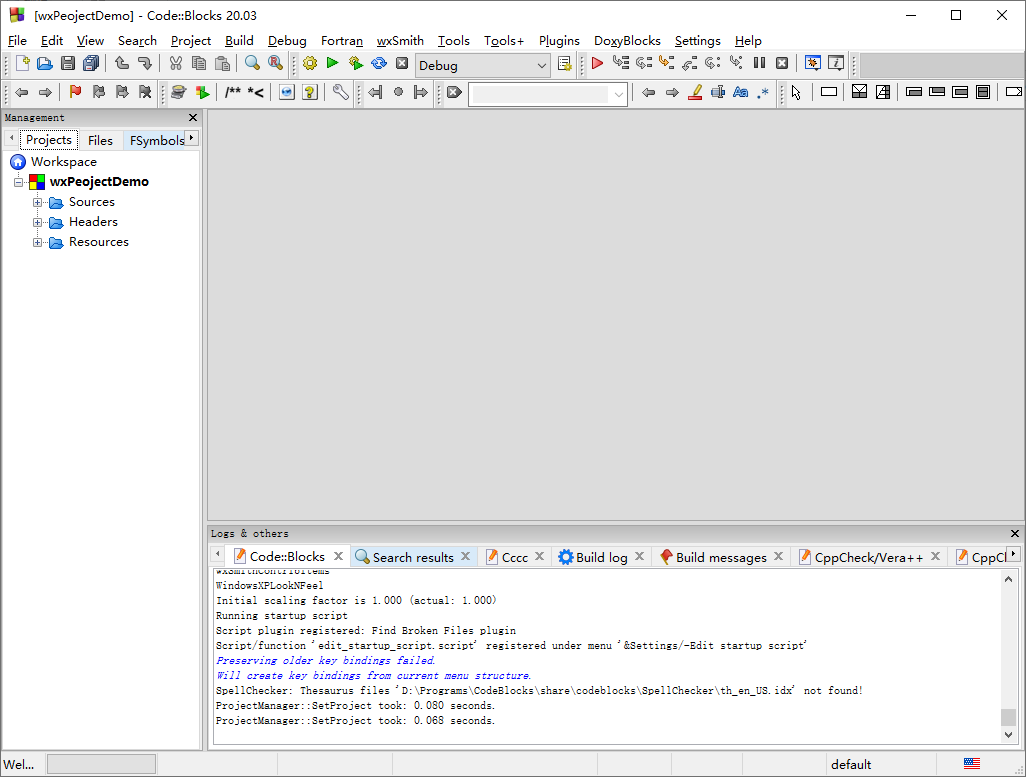Screen dimensions: 1026x777
Task: Open the Find magnifier tool
Action: [252, 63]
